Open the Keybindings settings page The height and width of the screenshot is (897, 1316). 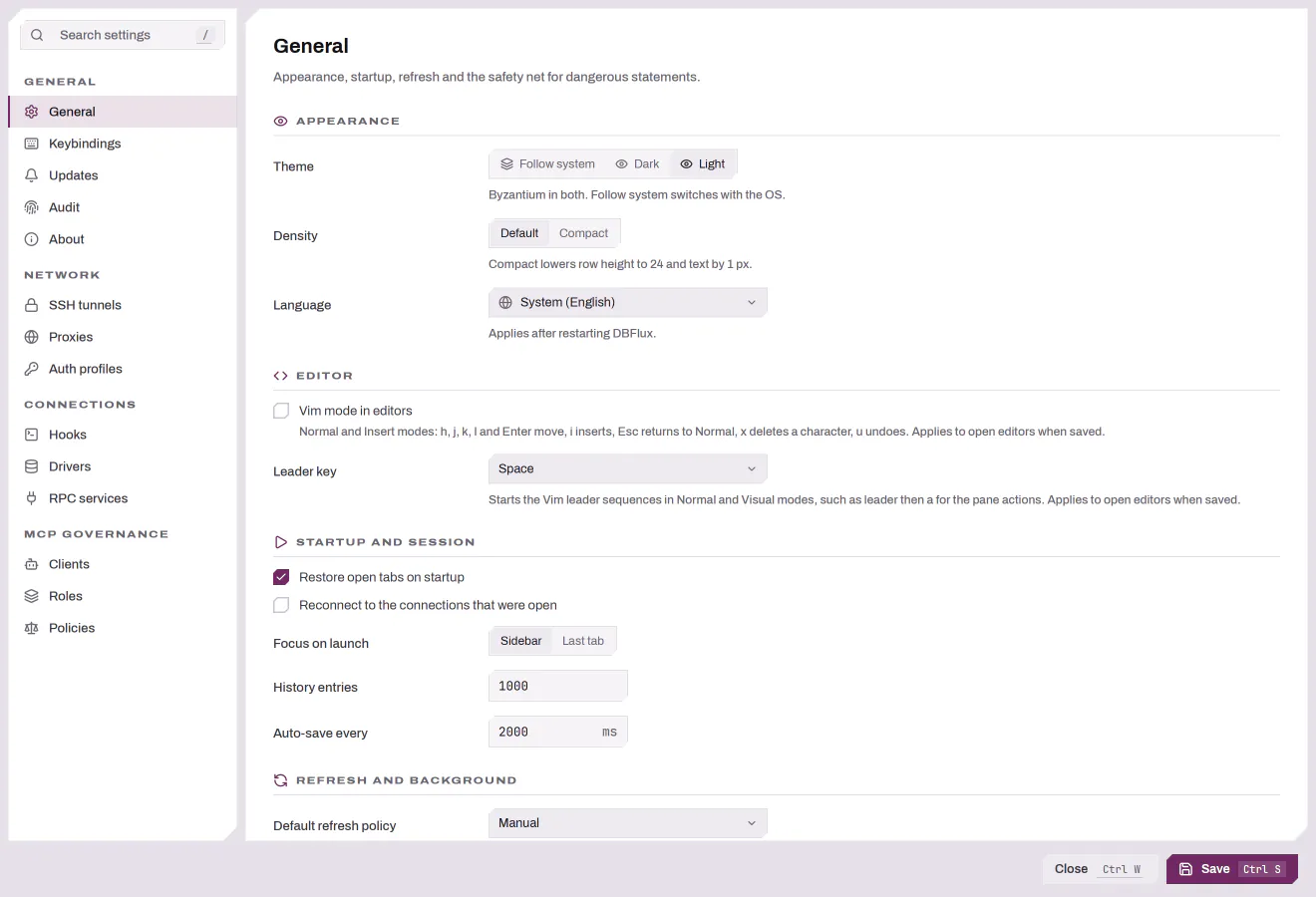pos(123,144)
